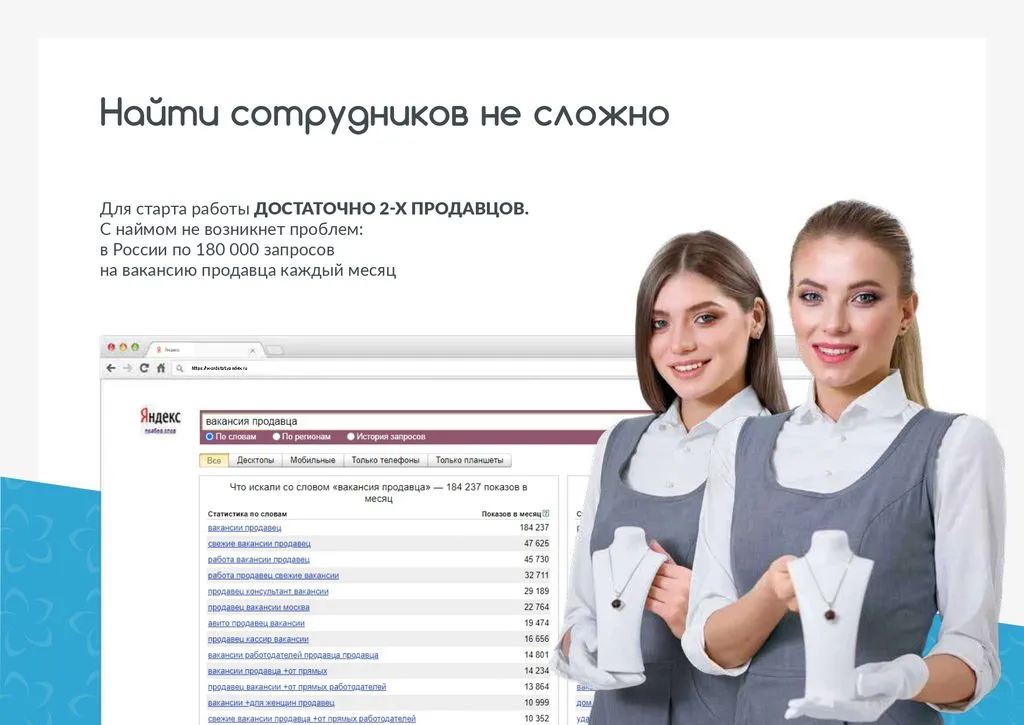Viewport: 1024px width, 725px height.
Task: Close the Яндекс browser tab
Action: 252,350
